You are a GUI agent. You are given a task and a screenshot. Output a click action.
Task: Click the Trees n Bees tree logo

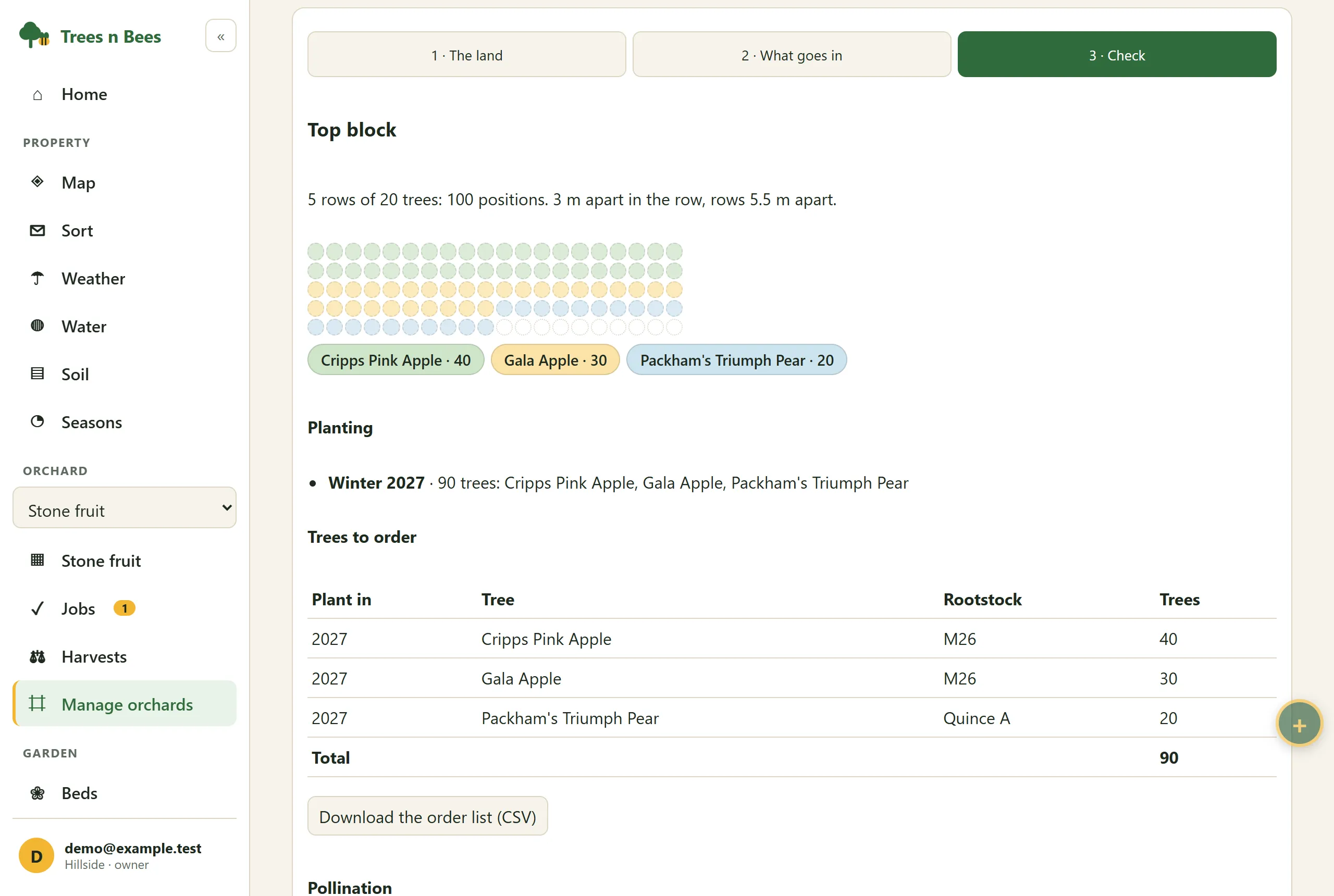coord(34,35)
